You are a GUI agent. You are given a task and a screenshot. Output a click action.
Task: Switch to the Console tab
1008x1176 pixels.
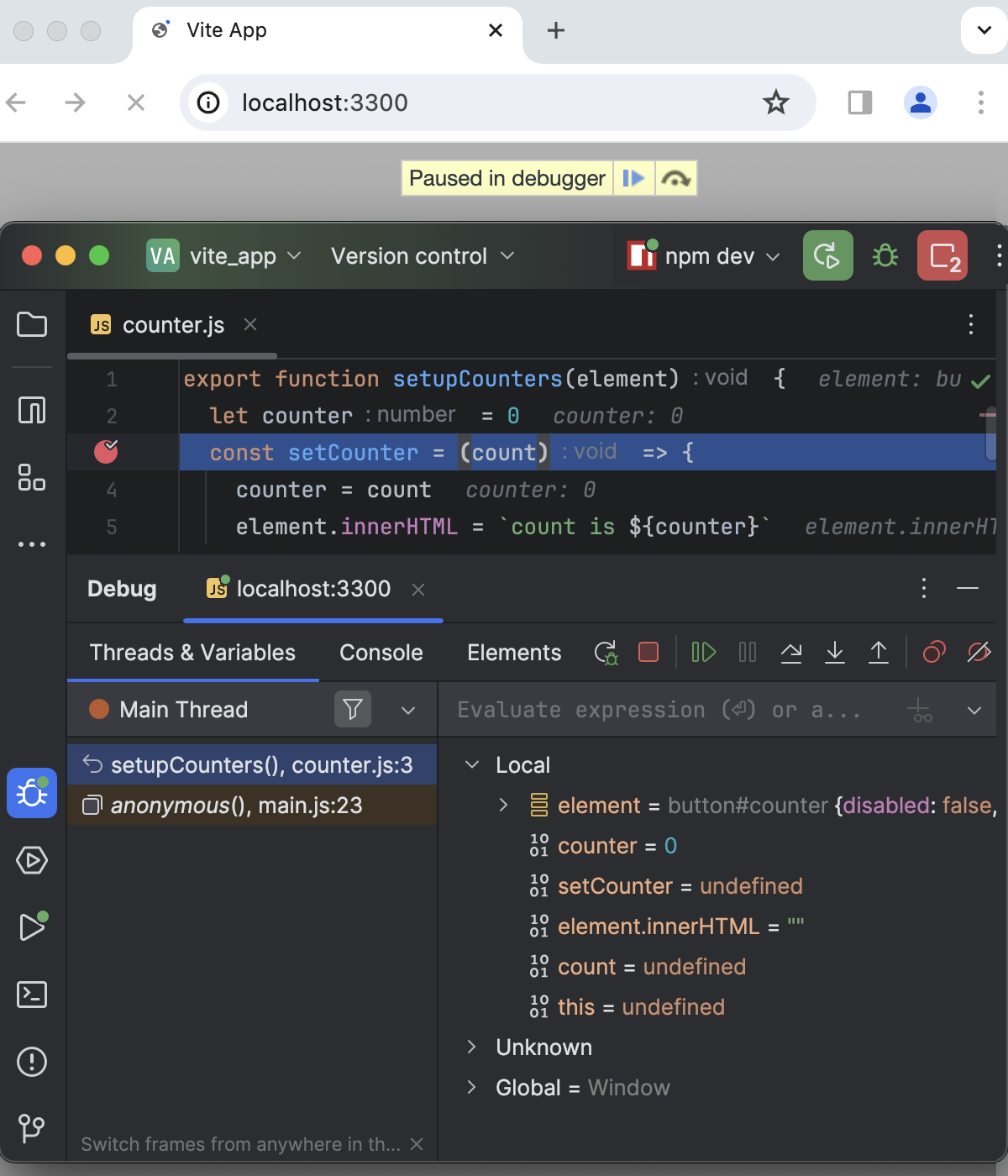381,652
